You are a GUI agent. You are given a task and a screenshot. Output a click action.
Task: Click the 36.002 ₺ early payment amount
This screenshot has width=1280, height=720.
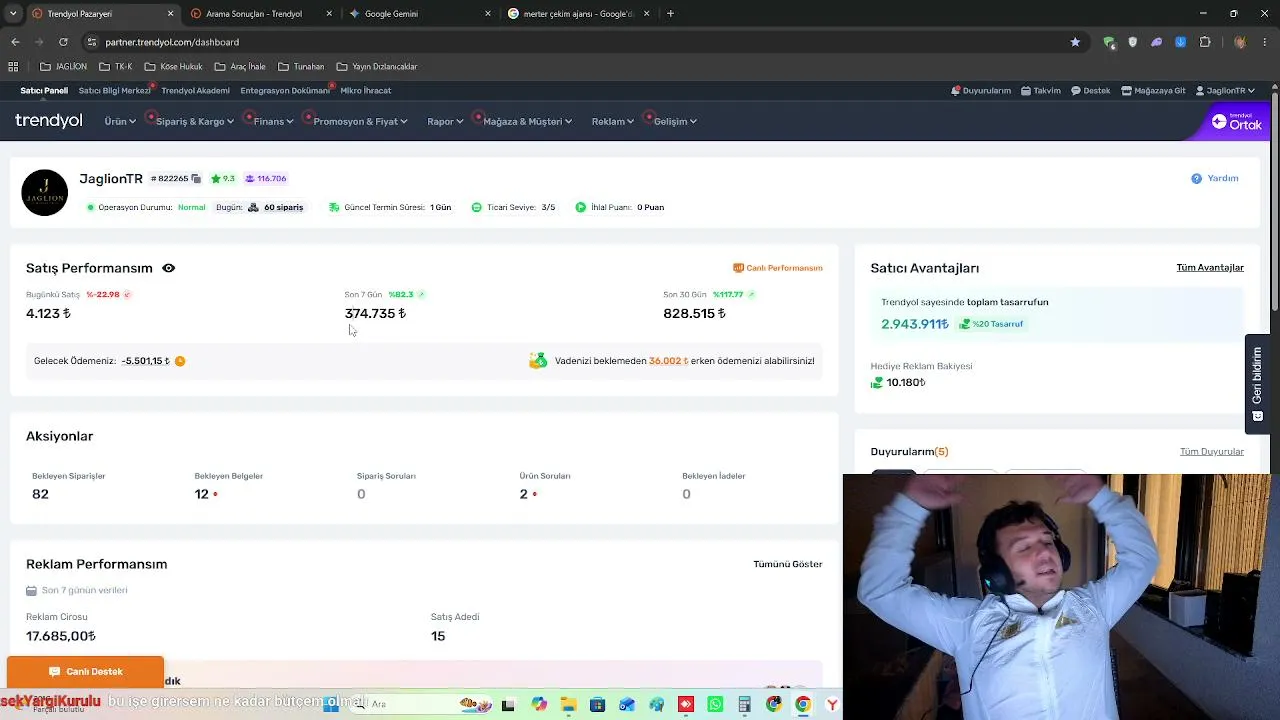coord(668,361)
